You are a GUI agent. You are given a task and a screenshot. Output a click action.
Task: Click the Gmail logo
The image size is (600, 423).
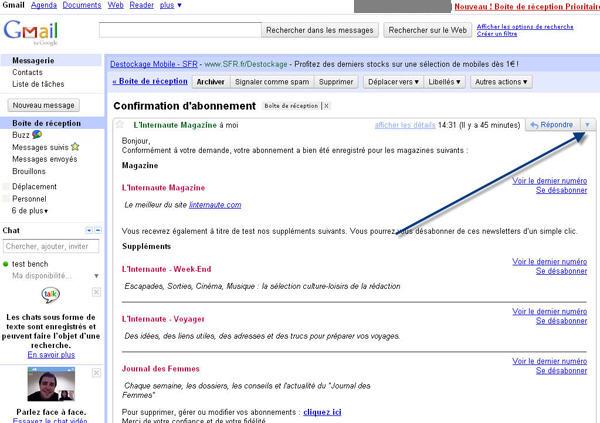tap(31, 32)
